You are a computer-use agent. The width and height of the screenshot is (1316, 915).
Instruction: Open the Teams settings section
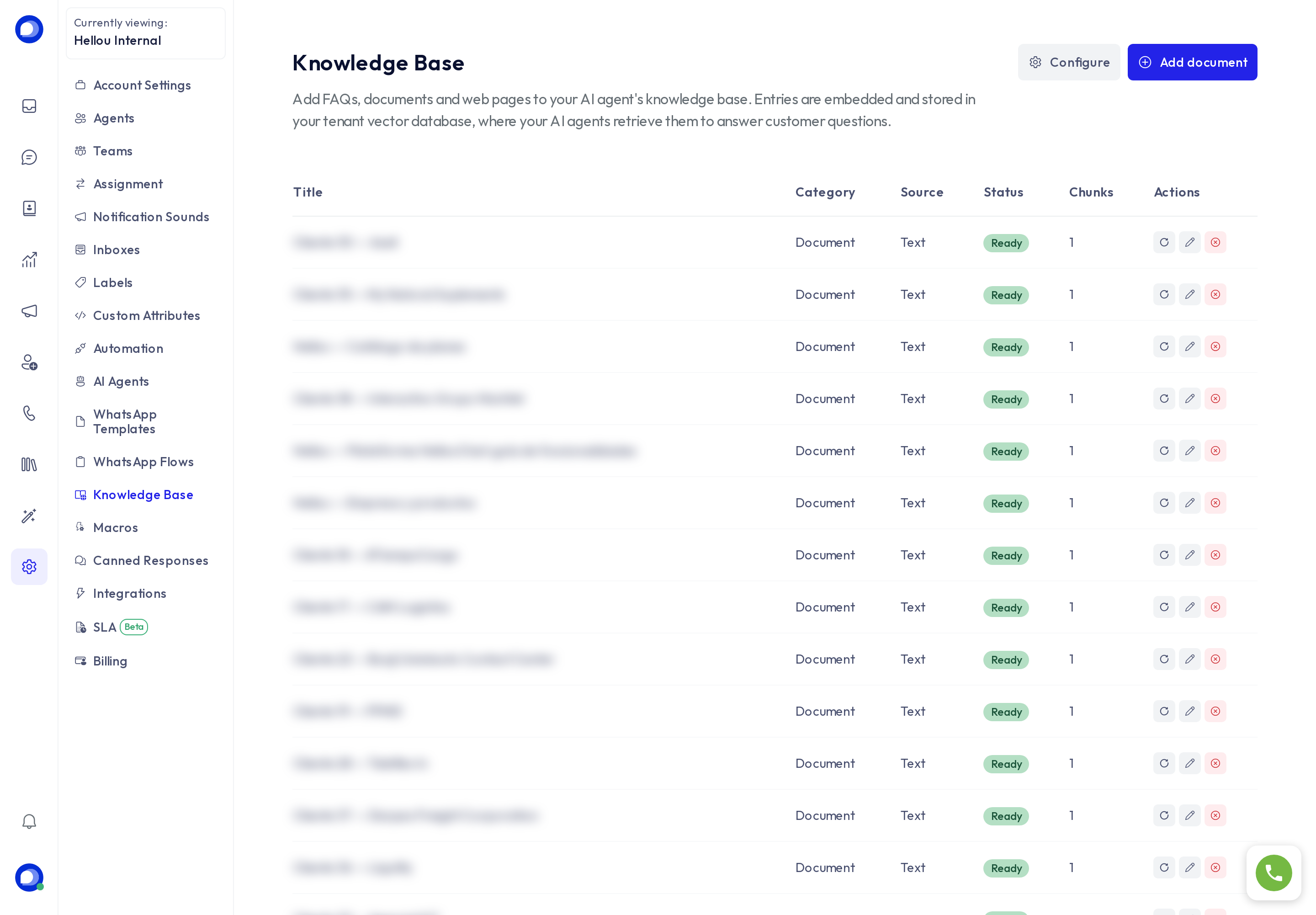112,151
